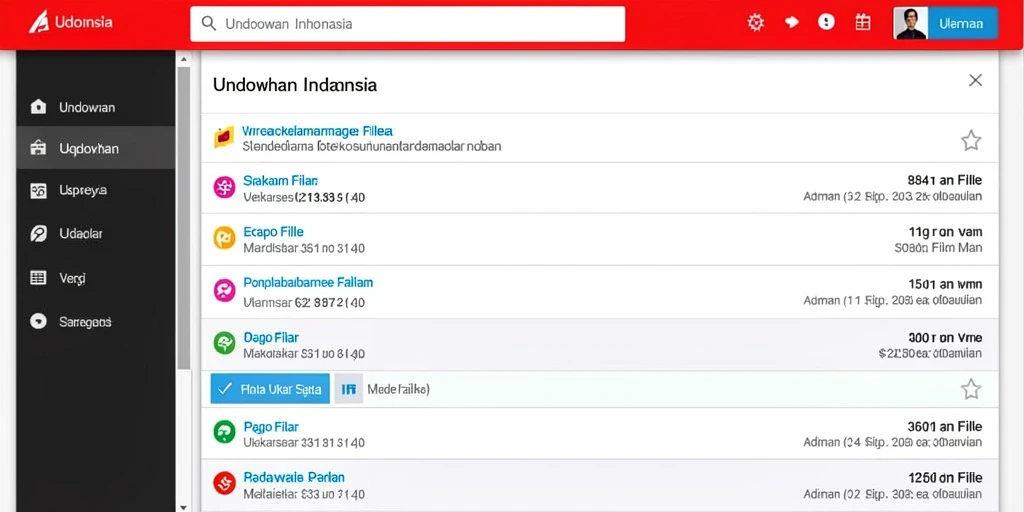This screenshot has height=512, width=1024.
Task: Open Undowian in the sidebar
Action: [x=95, y=107]
